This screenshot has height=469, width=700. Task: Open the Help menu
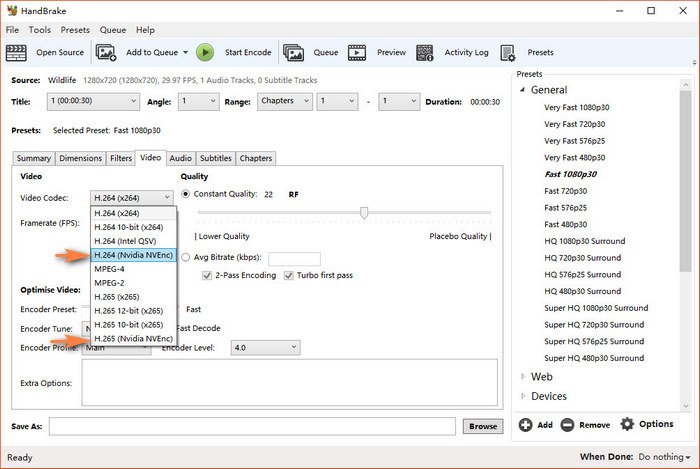145,30
